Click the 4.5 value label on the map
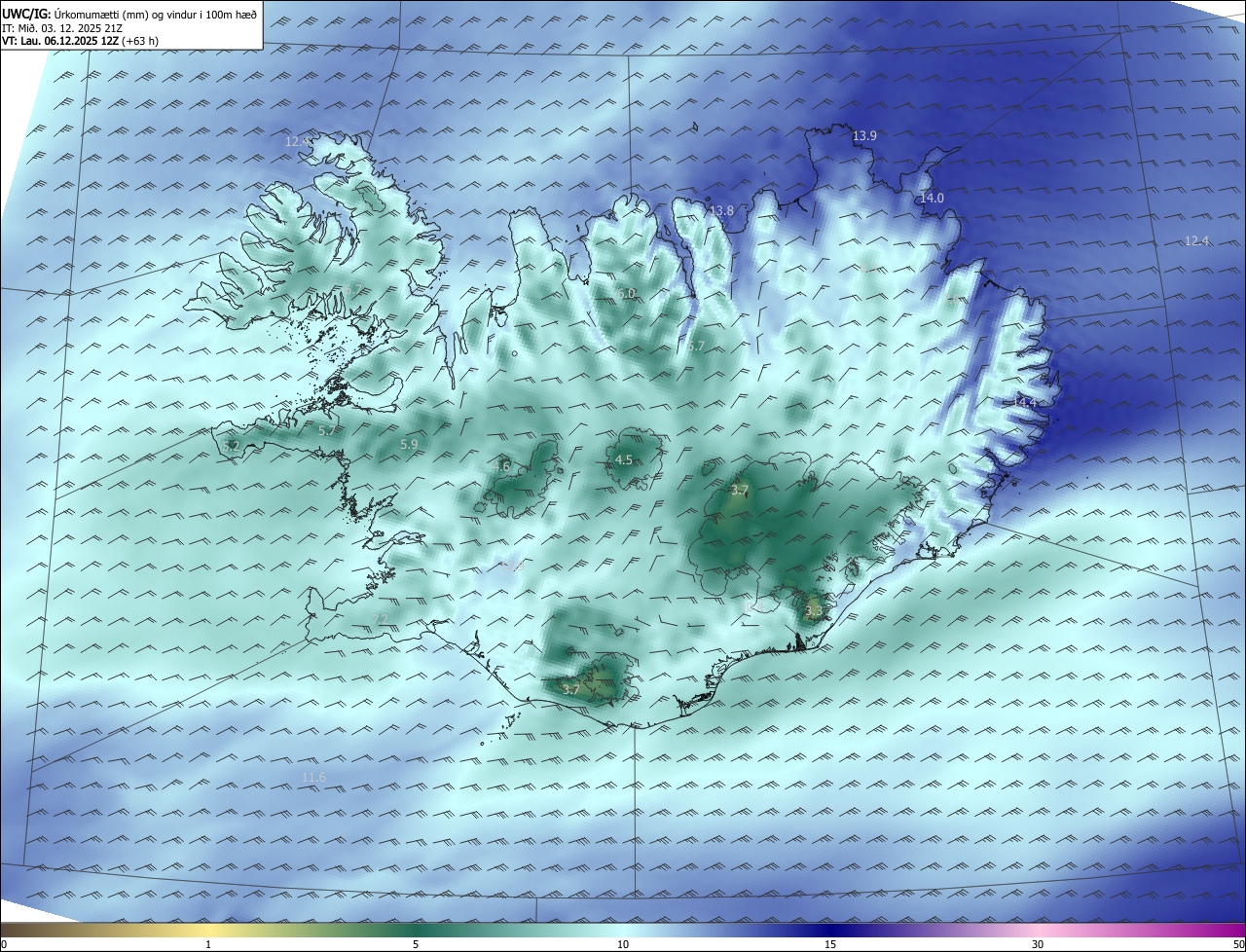 (x=624, y=460)
